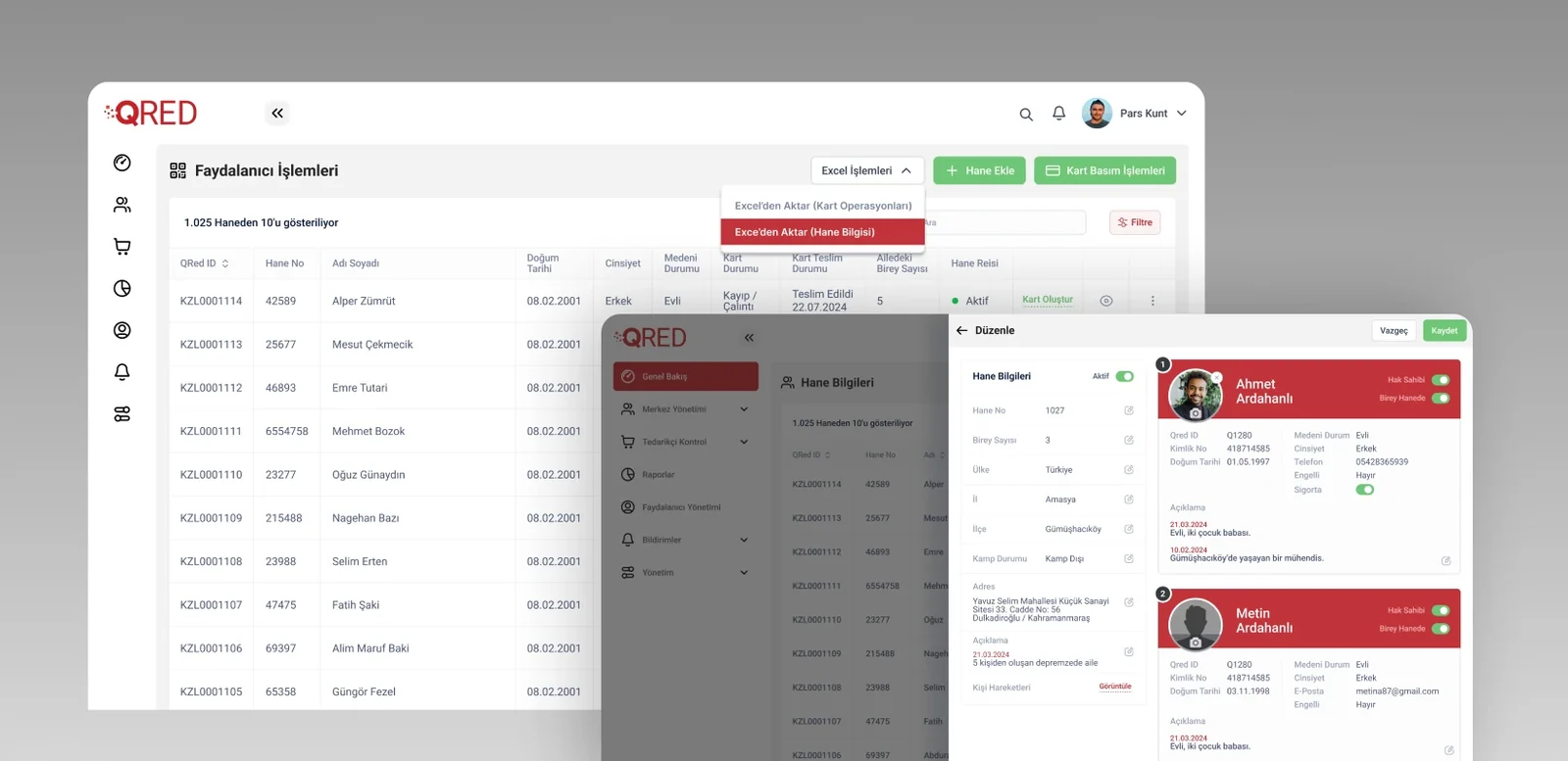Viewport: 1568px width, 761px height.
Task: Remove Ahmet Ardahanlı's profile photo
Action: pyautogui.click(x=1217, y=377)
